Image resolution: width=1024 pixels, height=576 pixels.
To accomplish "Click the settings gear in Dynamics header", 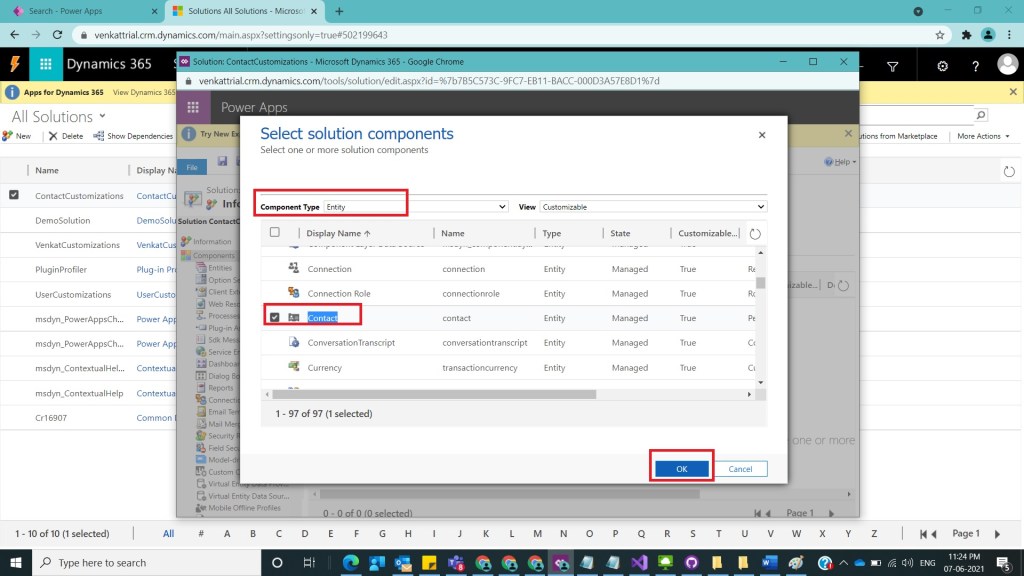I will [942, 66].
